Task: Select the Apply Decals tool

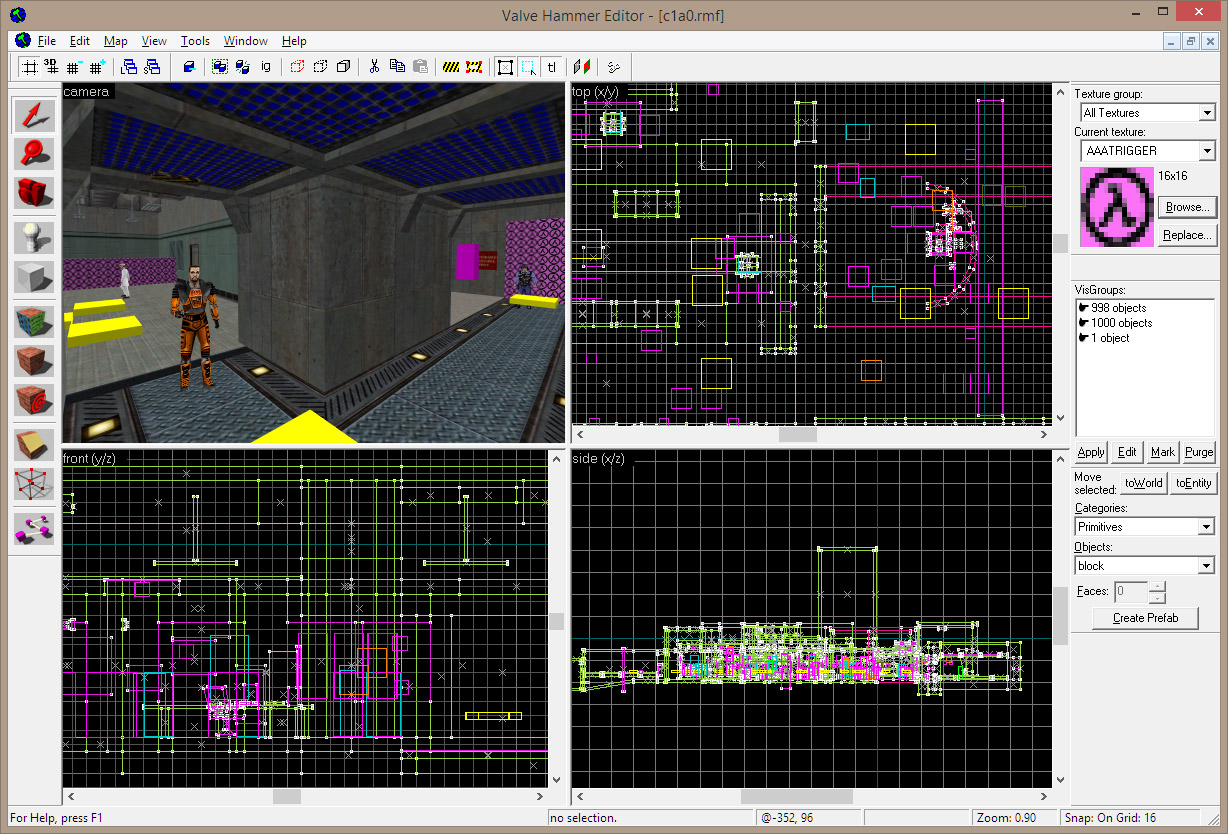Action: click(34, 398)
